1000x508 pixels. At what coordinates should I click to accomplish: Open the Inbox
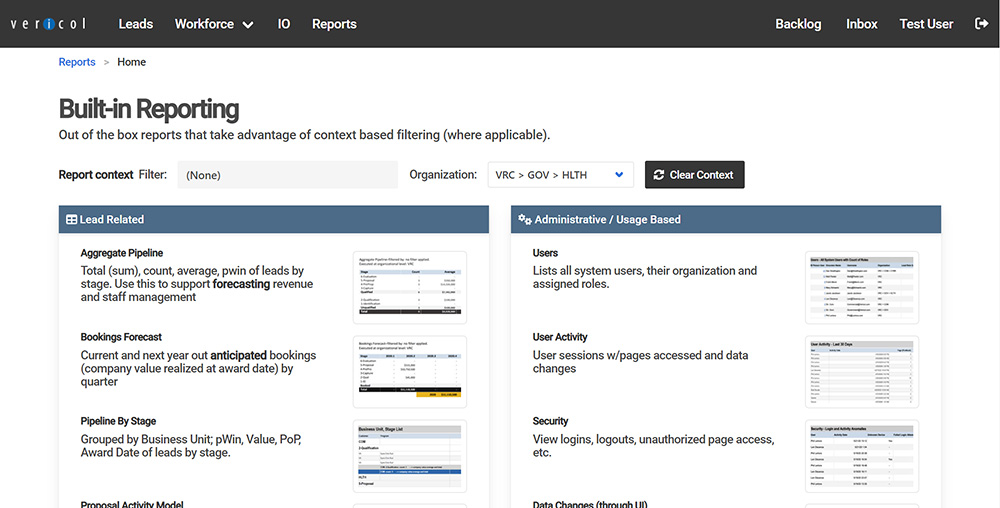tap(861, 24)
